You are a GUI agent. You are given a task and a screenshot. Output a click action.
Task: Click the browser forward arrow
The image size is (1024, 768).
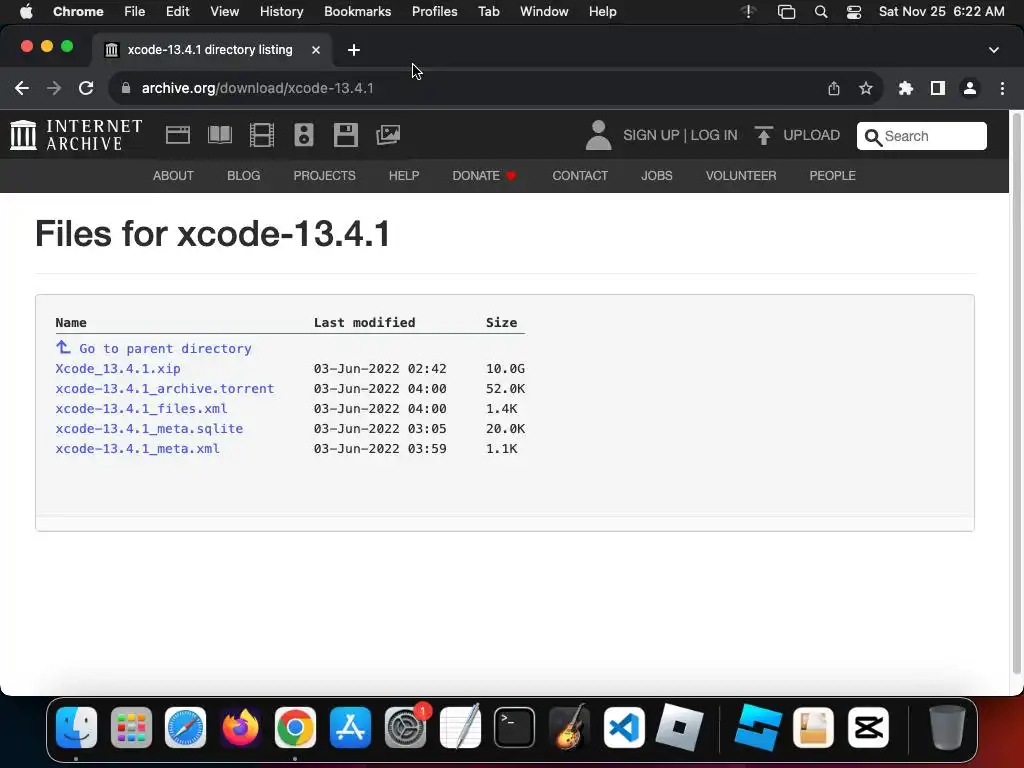click(54, 88)
